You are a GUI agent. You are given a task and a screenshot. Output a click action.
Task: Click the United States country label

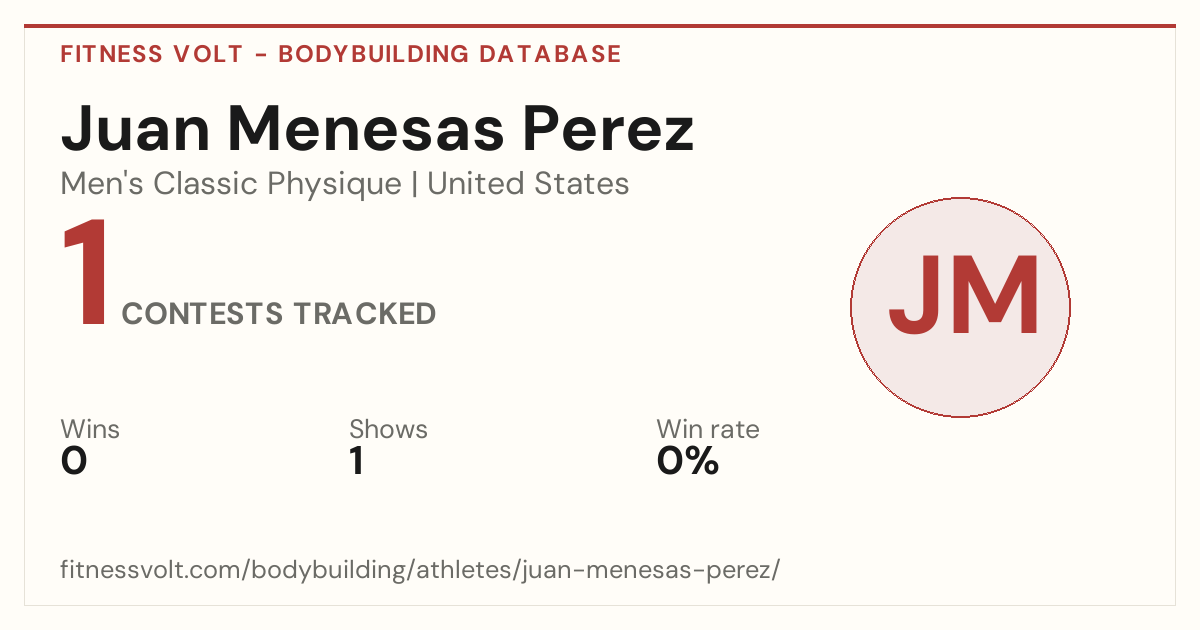(x=528, y=184)
